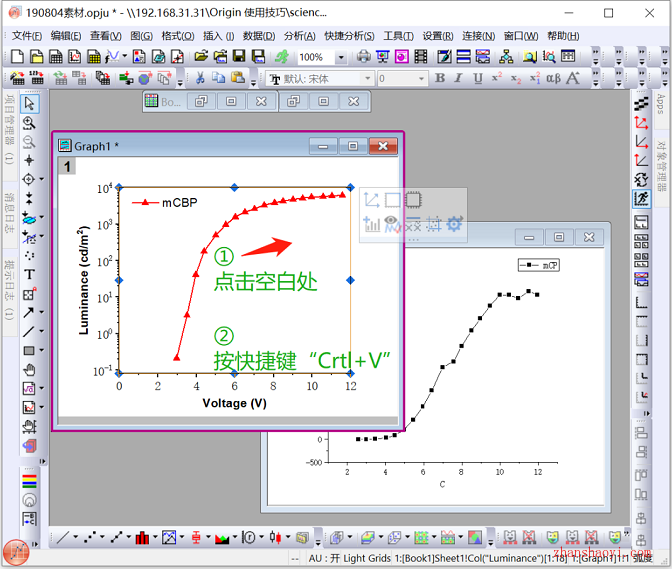The width and height of the screenshot is (672, 569).
Task: Open file with Open icon
Action: pos(201,56)
